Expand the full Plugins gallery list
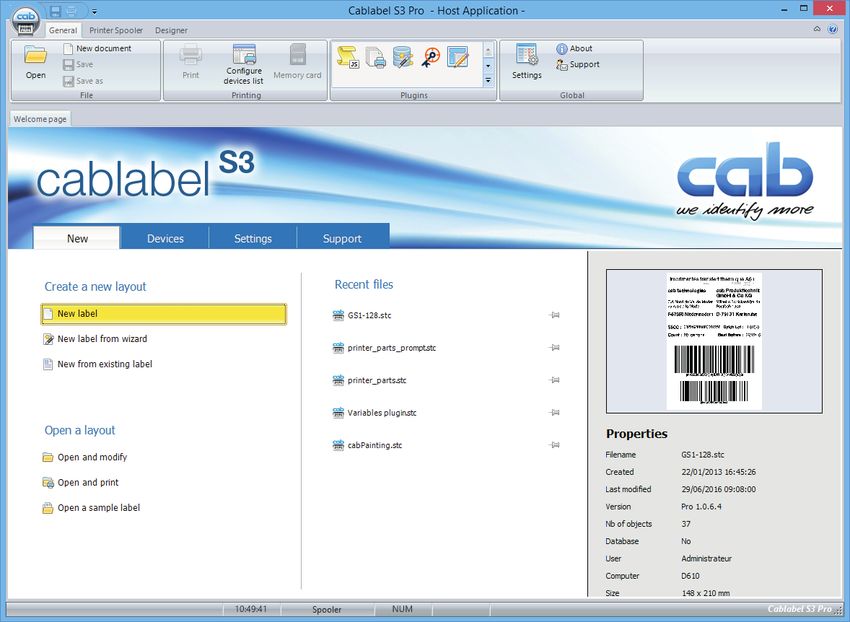 click(x=488, y=80)
